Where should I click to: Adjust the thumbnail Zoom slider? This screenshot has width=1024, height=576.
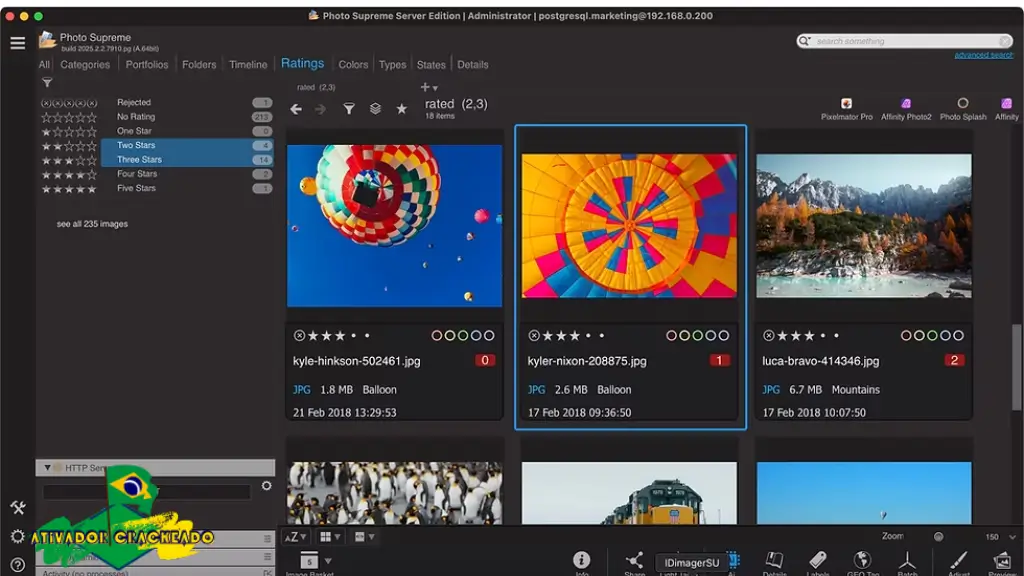[x=938, y=537]
